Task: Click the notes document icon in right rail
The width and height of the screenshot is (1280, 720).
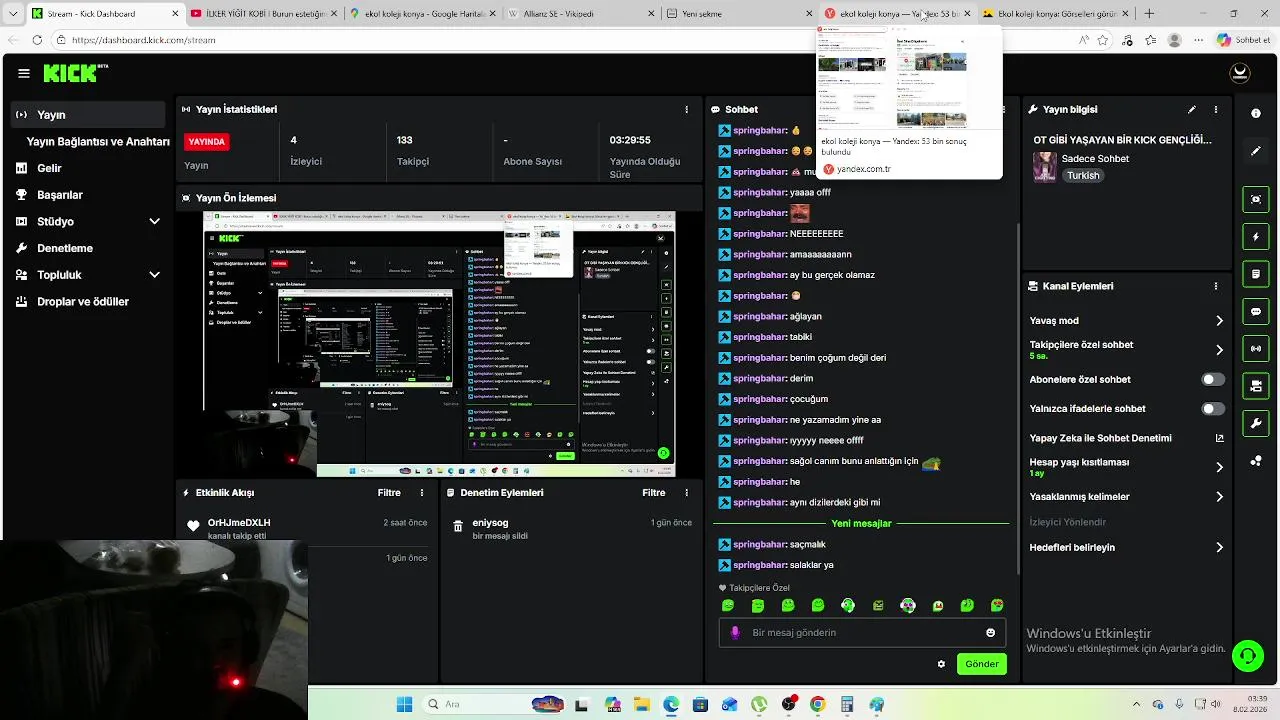Action: point(1256,274)
